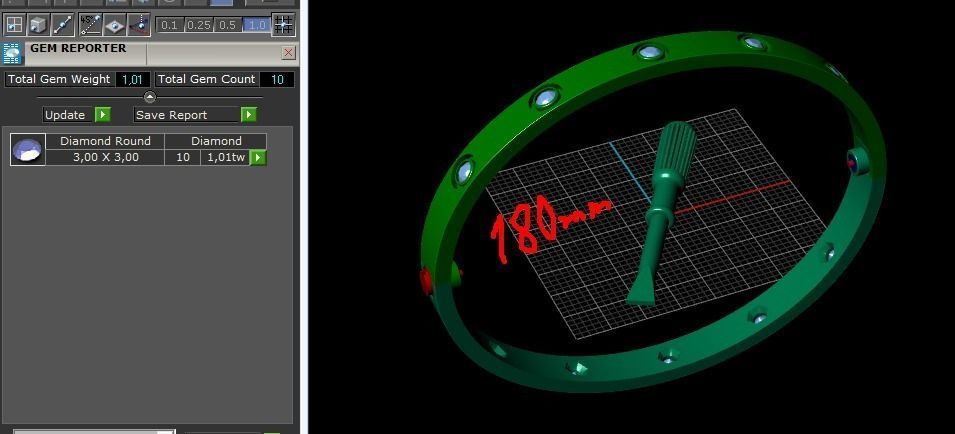The image size is (955, 434).
Task: Click the gem quantity cell 10
Action: [x=183, y=157]
